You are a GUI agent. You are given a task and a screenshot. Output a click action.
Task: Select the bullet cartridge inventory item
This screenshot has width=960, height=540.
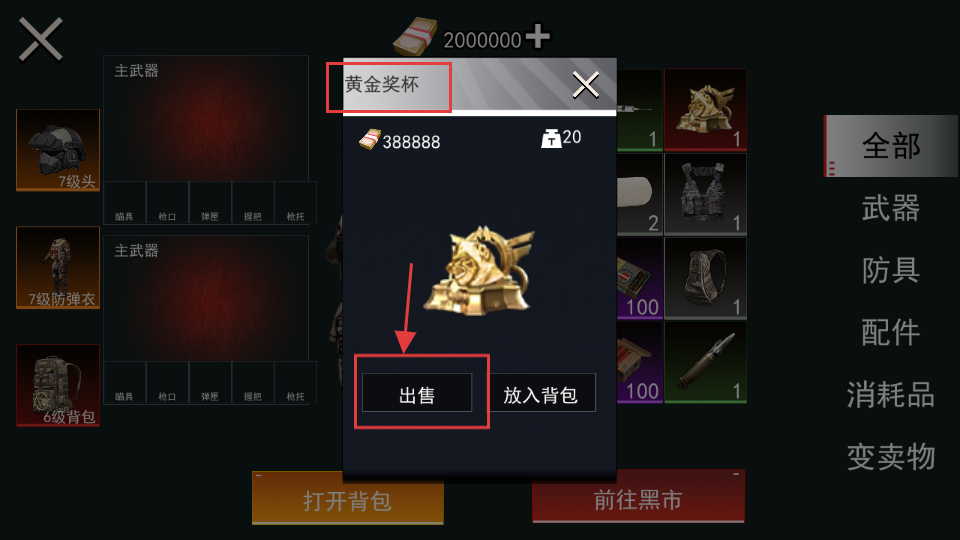pyautogui.click(x=705, y=362)
